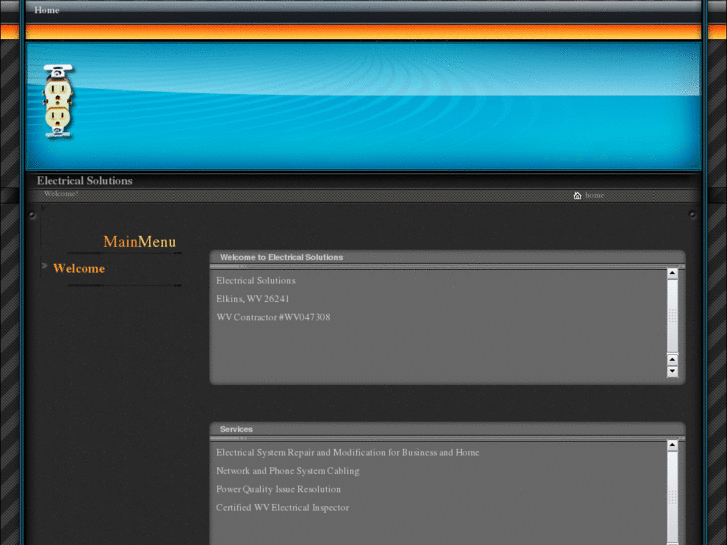
Task: Click 'Electrical System Repair and Modification' service line
Action: [x=348, y=453]
